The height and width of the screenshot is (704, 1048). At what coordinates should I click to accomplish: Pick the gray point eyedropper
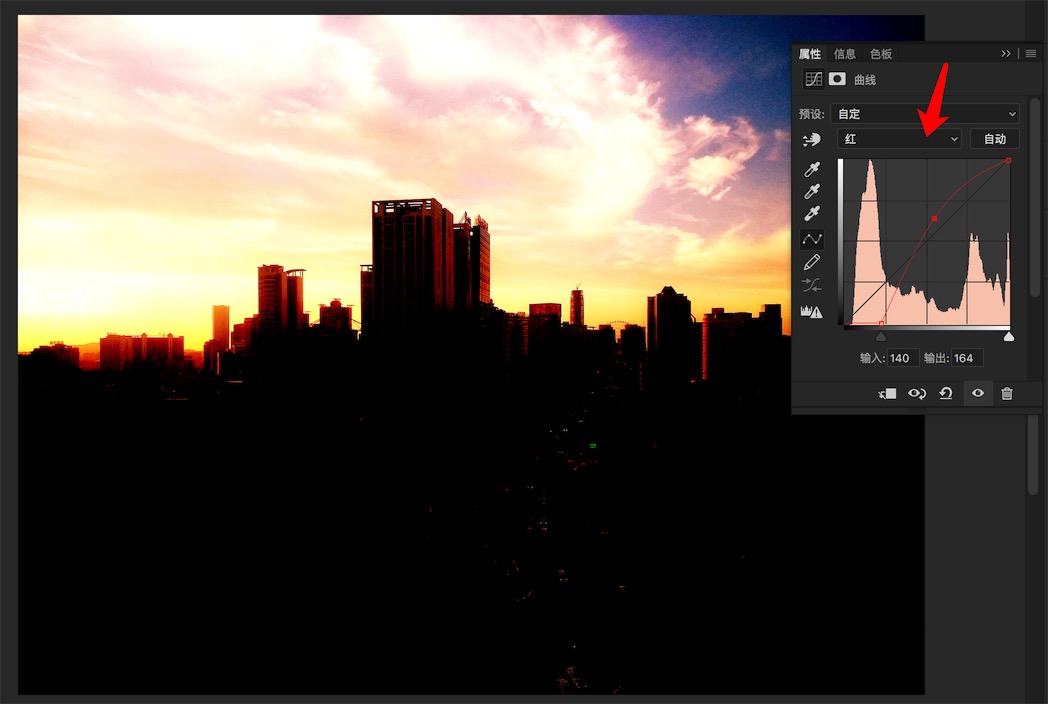pyautogui.click(x=812, y=192)
